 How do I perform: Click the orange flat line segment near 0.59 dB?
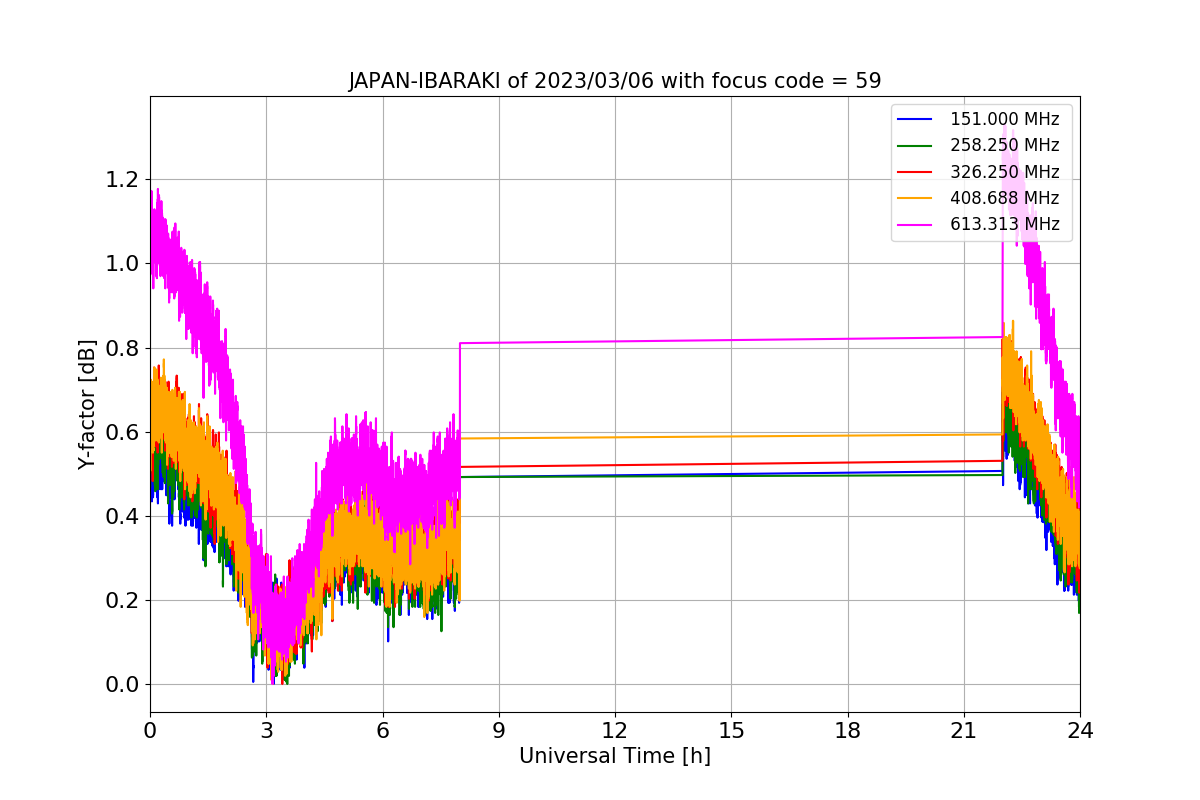coord(731,436)
